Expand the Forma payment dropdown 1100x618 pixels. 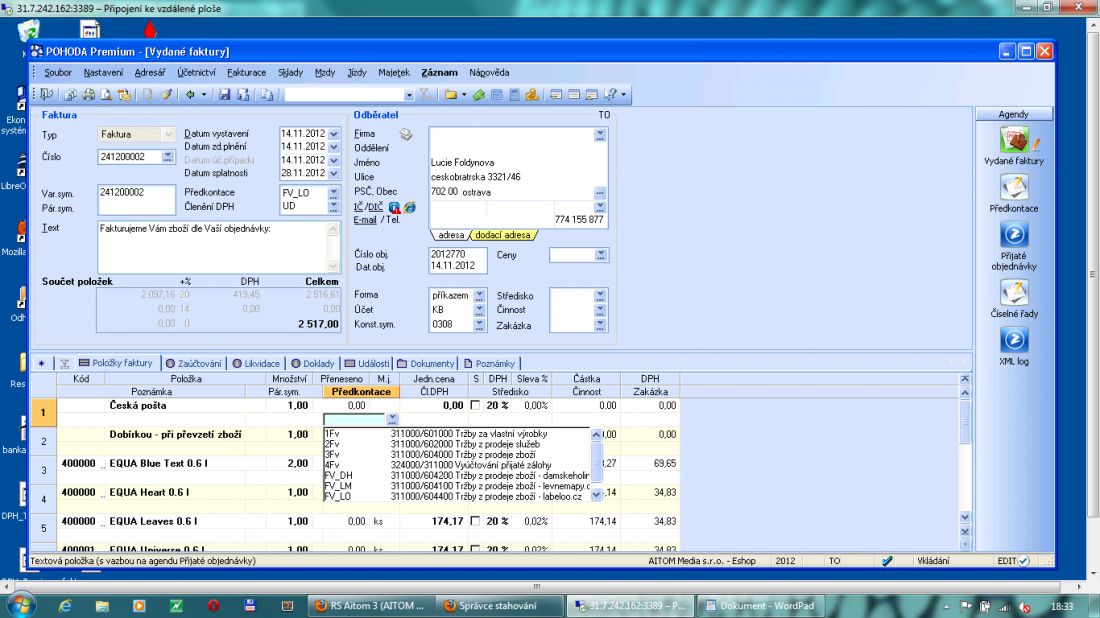(480, 295)
